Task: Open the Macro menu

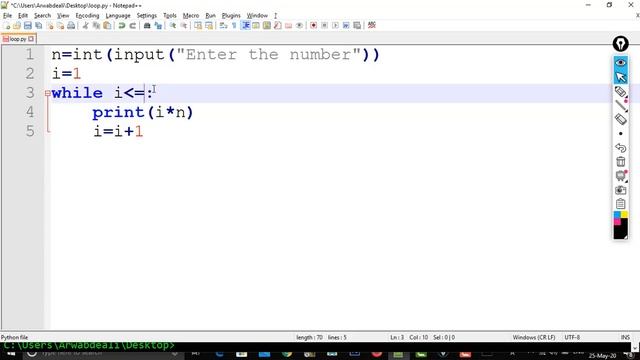Action: (x=191, y=16)
